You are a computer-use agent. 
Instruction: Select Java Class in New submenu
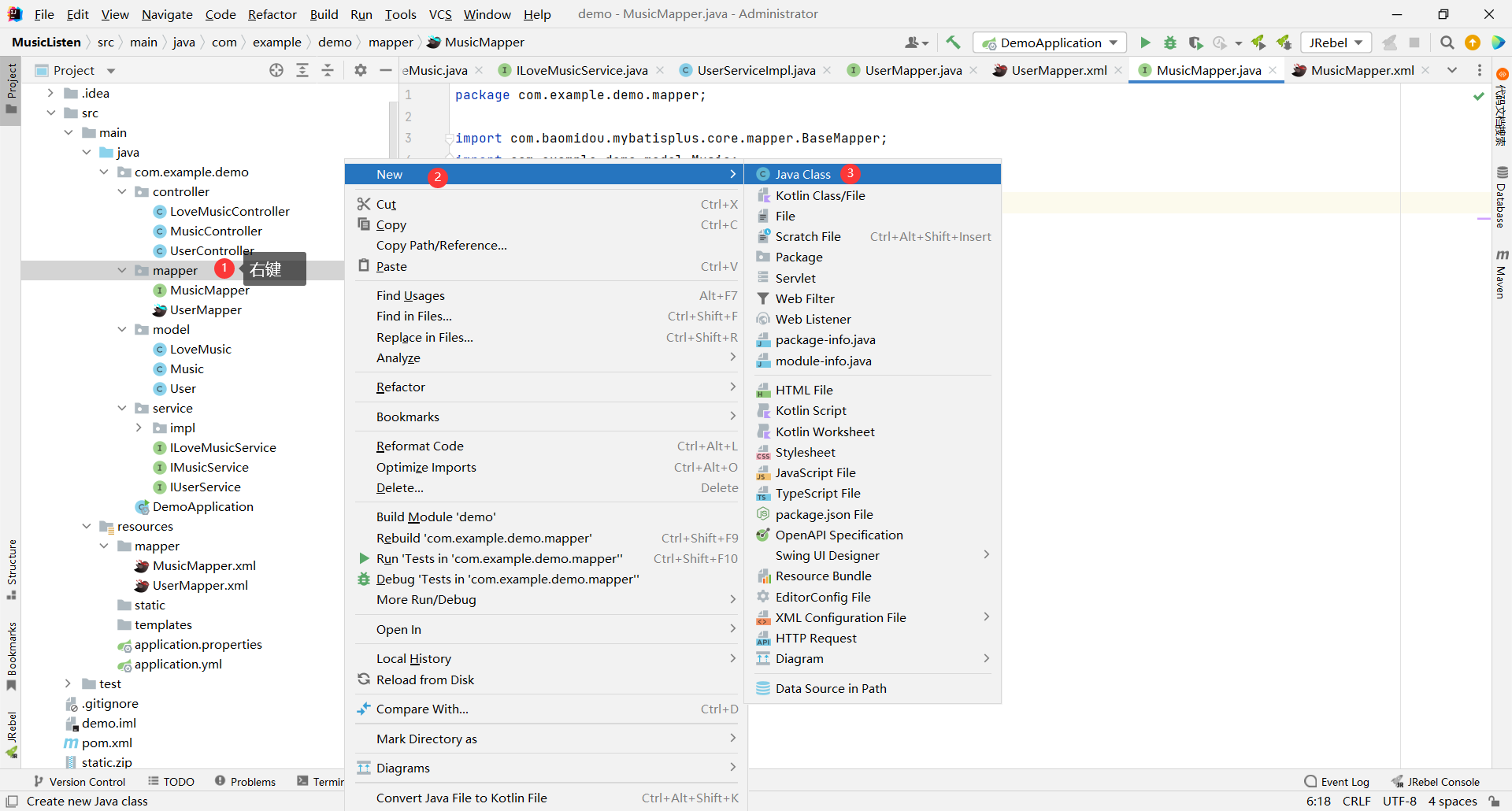point(873,174)
